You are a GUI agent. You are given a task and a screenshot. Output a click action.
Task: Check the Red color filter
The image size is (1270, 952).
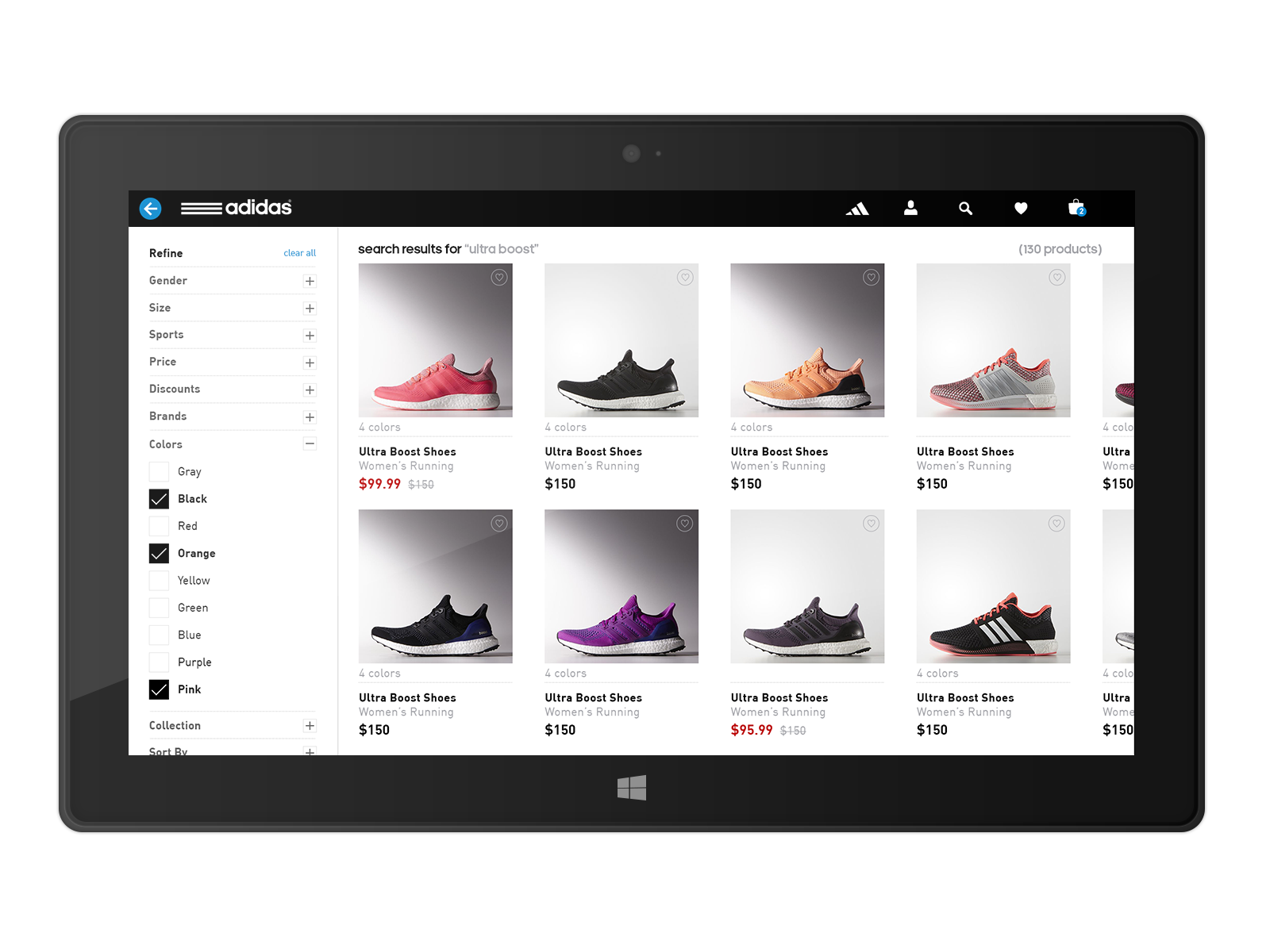(x=159, y=526)
